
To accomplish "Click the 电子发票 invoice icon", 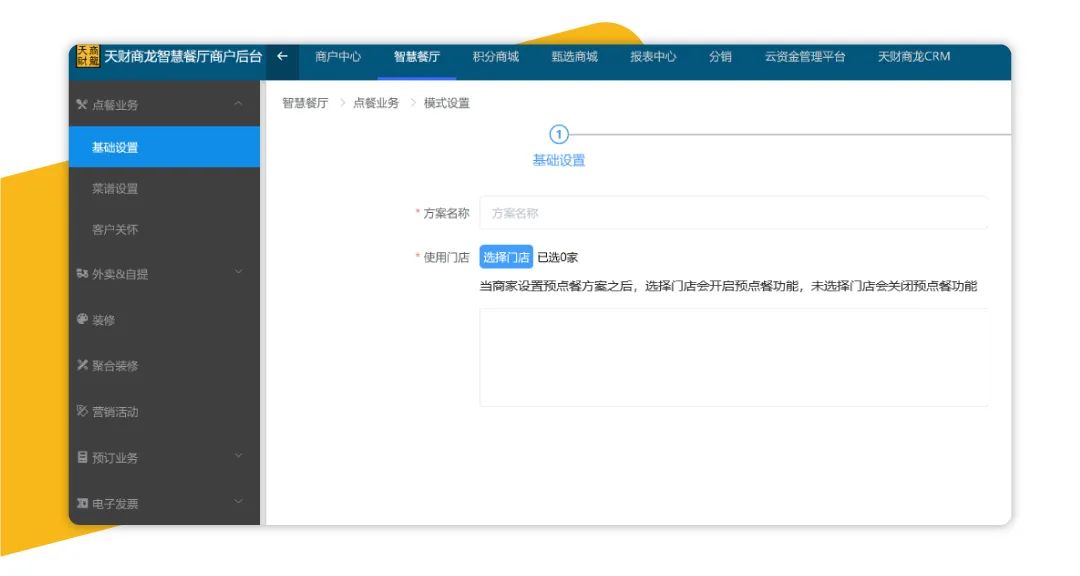I will pyautogui.click(x=82, y=504).
